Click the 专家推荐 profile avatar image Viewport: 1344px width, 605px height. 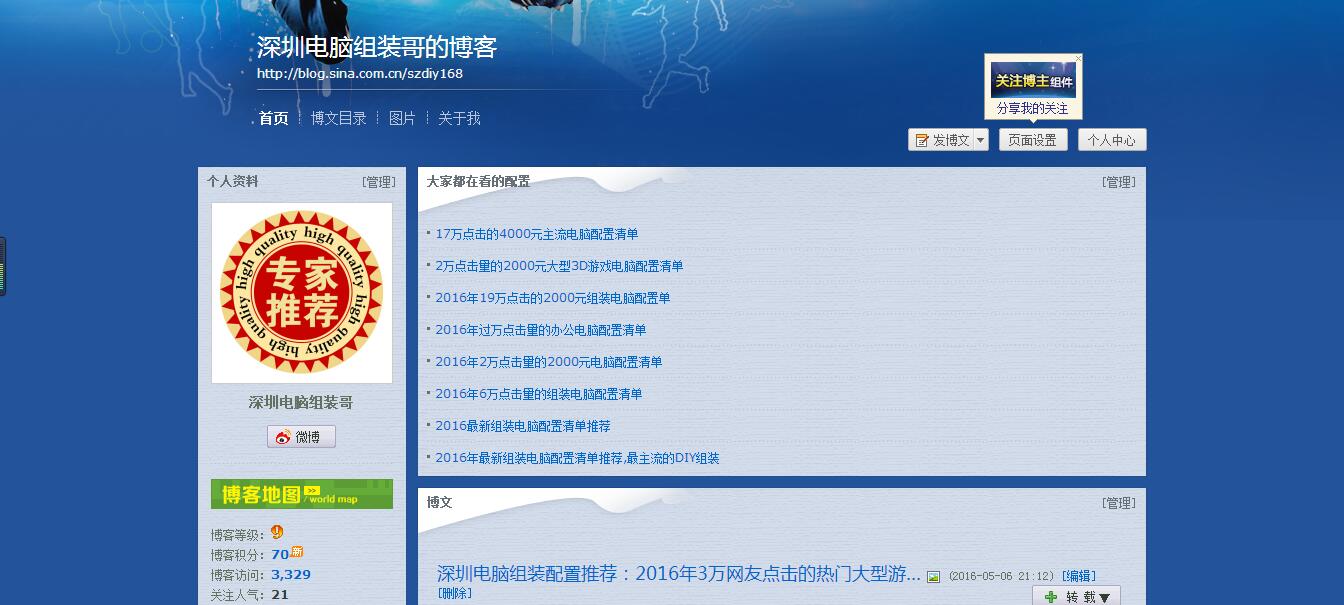(301, 292)
